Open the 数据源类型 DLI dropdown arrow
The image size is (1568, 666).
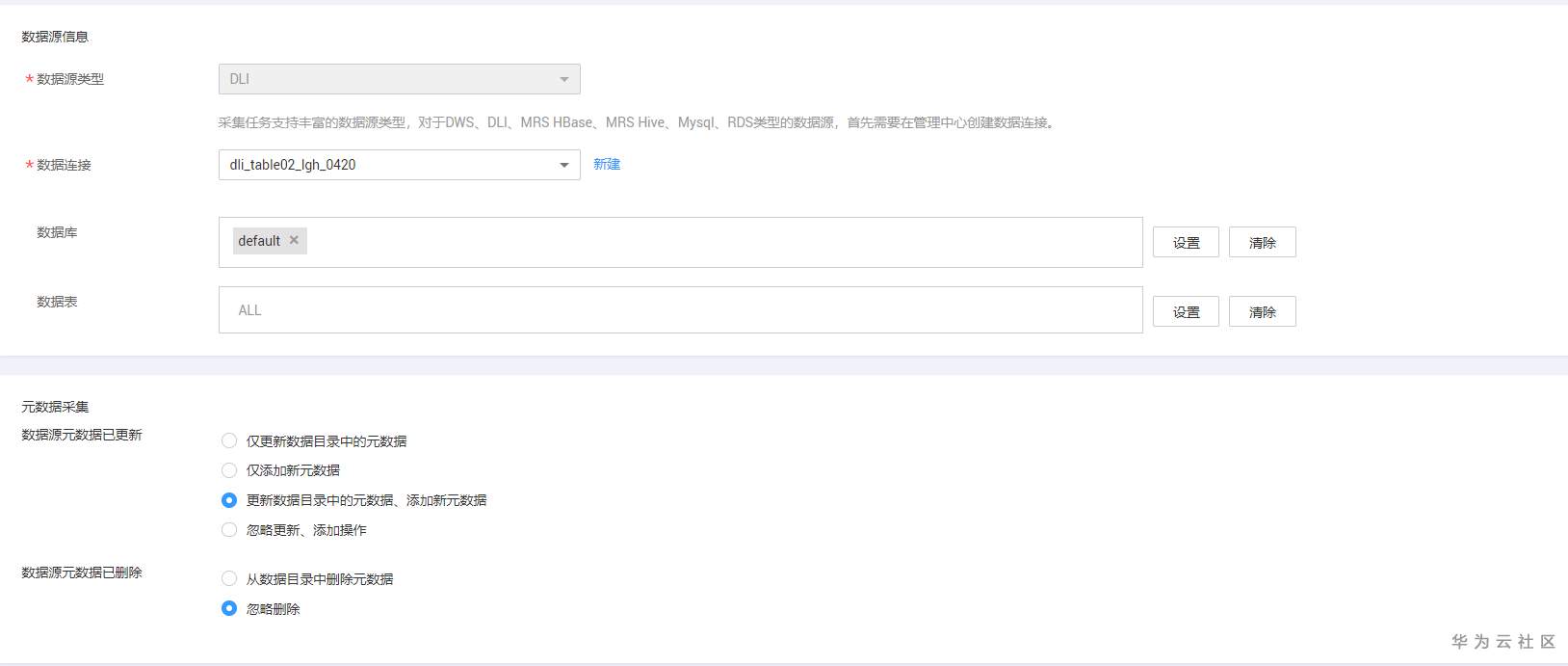564,79
